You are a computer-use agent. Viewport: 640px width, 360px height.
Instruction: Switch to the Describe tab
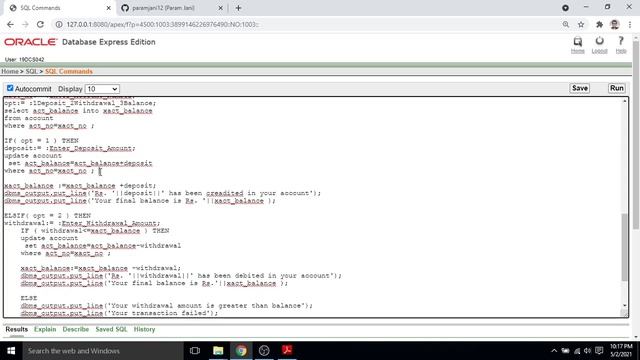(x=76, y=329)
